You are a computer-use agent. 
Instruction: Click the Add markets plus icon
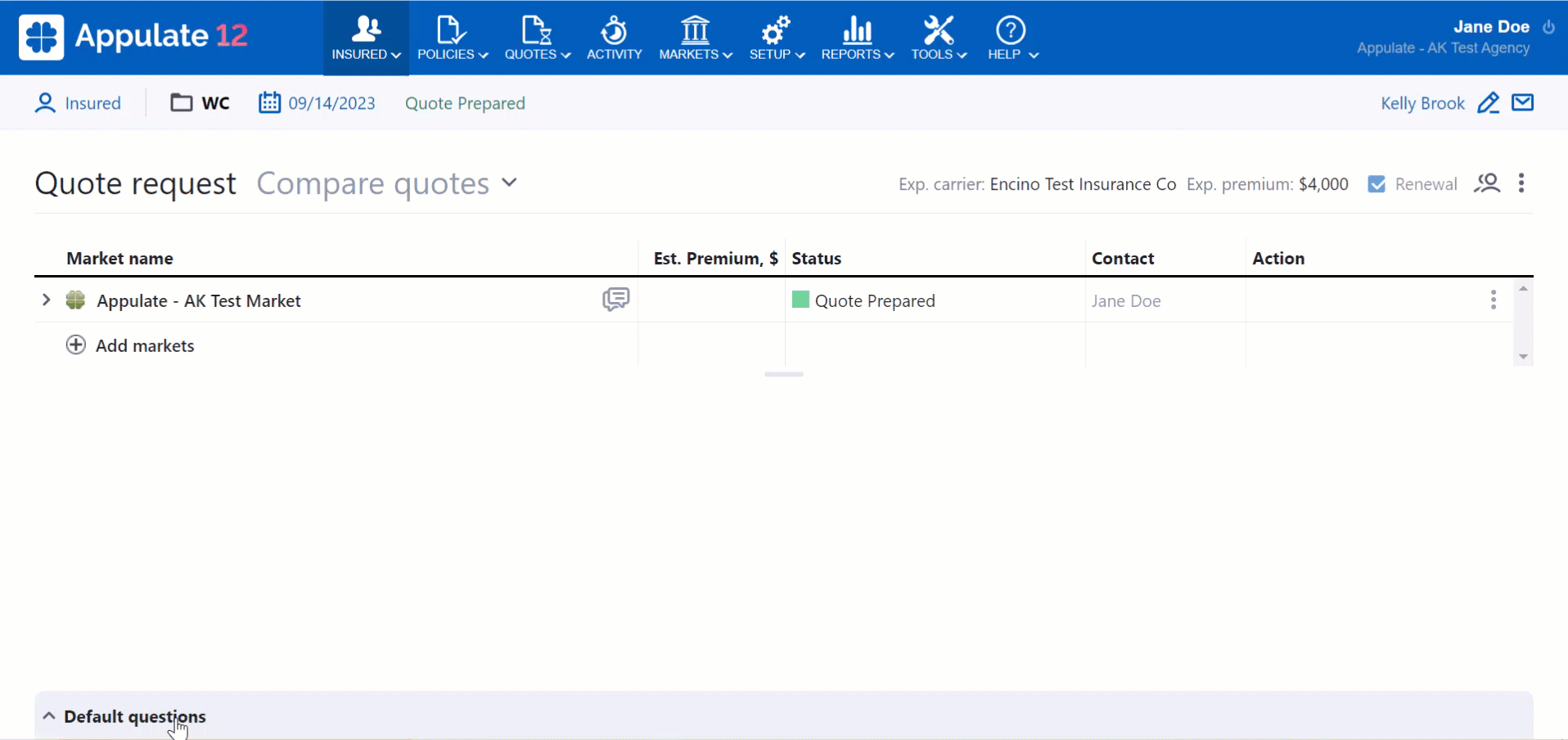tap(75, 345)
